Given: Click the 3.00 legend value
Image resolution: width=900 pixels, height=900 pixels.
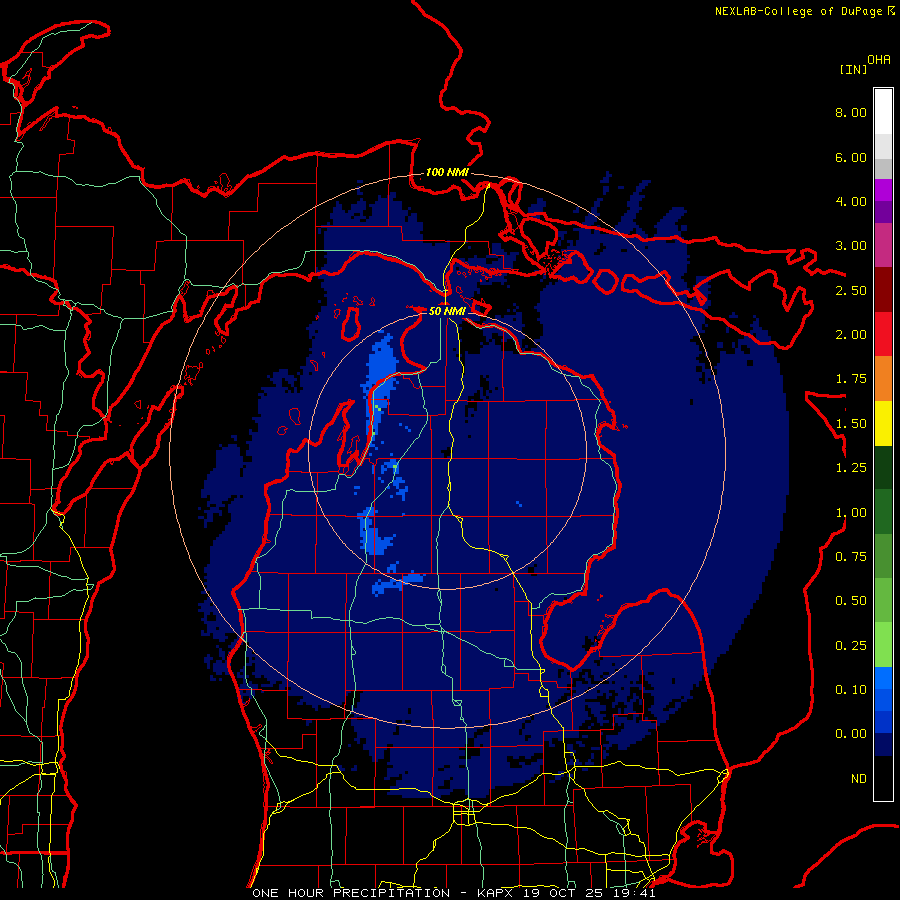Looking at the screenshot, I should pyautogui.click(x=851, y=246).
